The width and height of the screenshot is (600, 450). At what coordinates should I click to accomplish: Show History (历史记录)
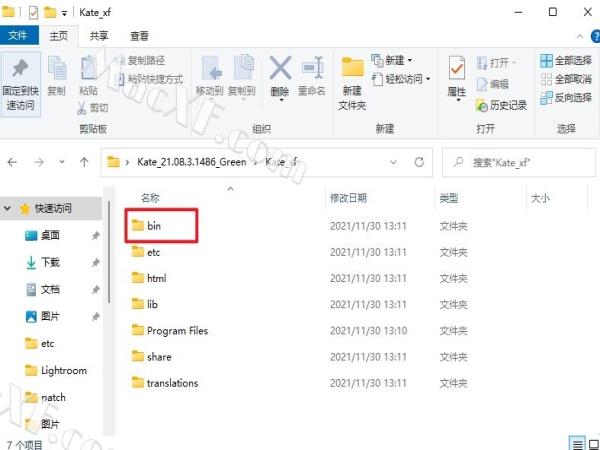click(501, 105)
